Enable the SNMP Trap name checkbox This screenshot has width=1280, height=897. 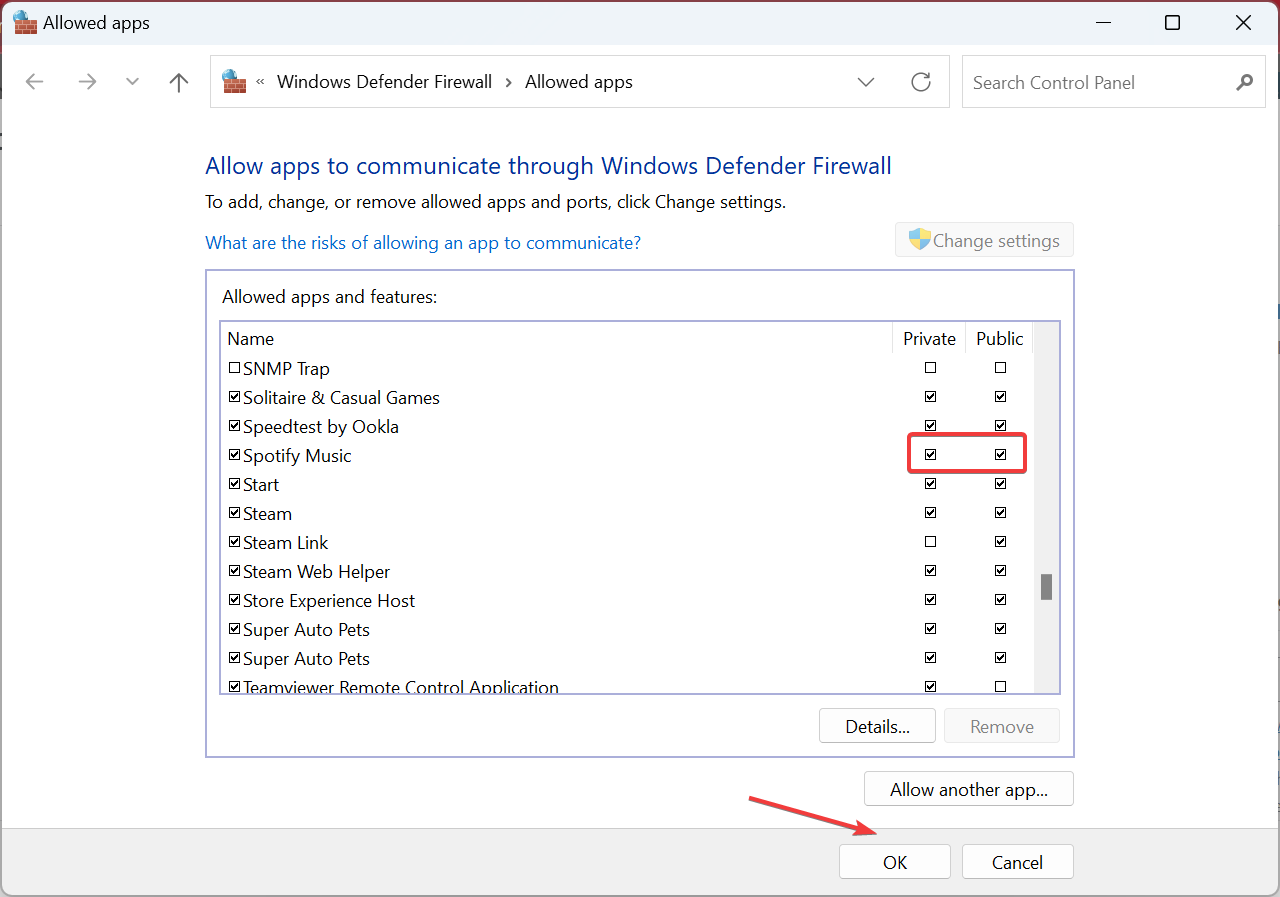tap(235, 368)
